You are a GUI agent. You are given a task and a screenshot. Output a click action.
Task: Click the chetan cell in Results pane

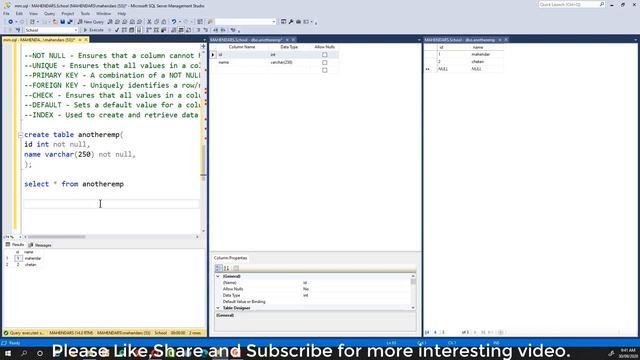tap(30, 264)
